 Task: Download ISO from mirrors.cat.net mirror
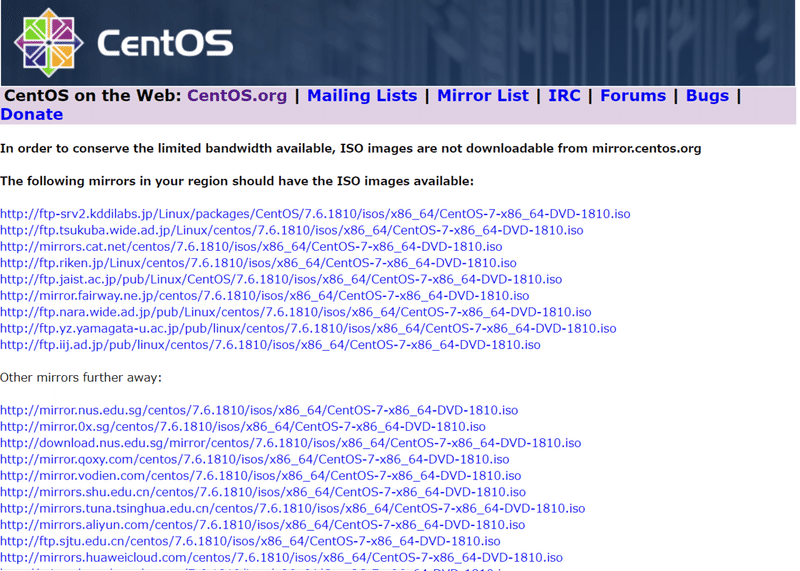point(251,246)
